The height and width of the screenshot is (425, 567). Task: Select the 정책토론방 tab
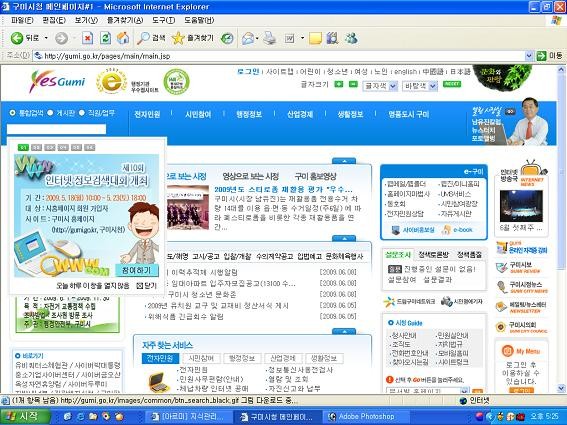433,255
